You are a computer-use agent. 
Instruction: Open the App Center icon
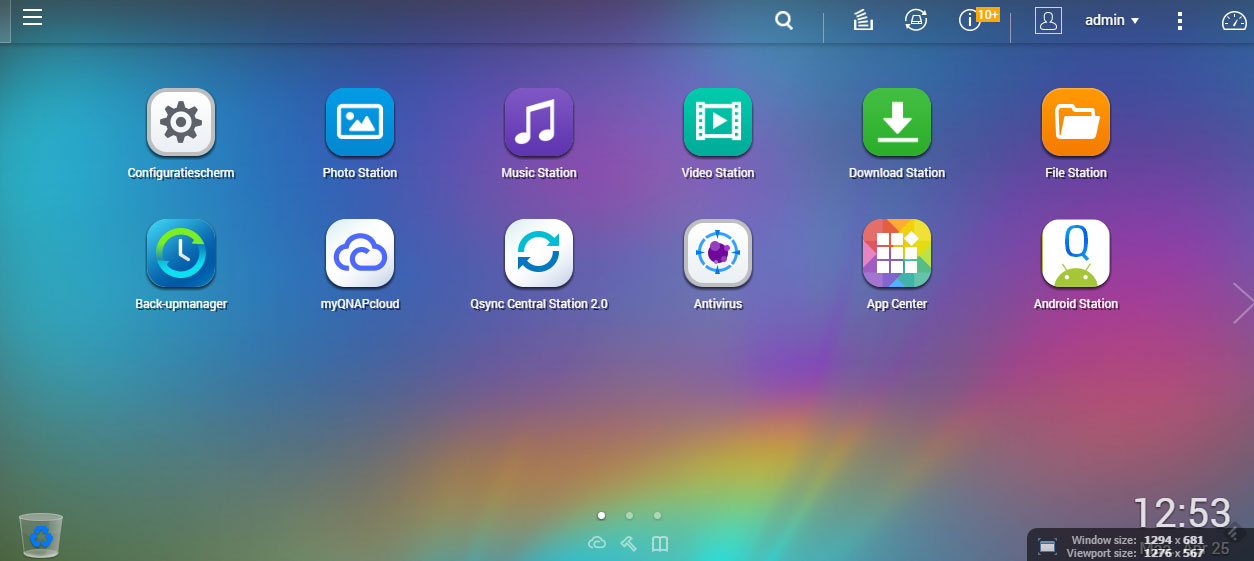tap(897, 253)
